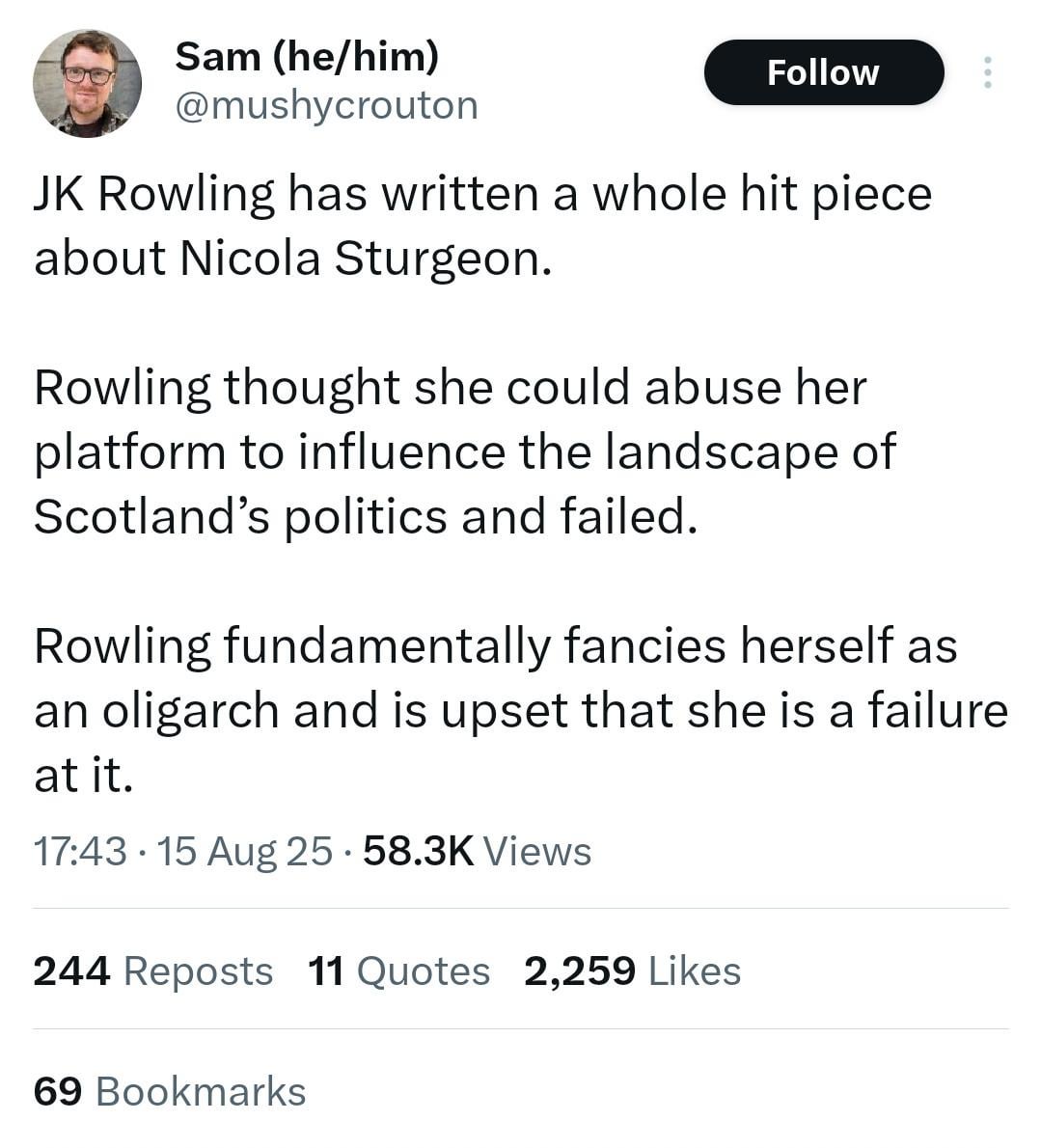The height and width of the screenshot is (1148, 1041).
Task: Click the 'platform to influence the landscape' line
Action: [x=465, y=451]
